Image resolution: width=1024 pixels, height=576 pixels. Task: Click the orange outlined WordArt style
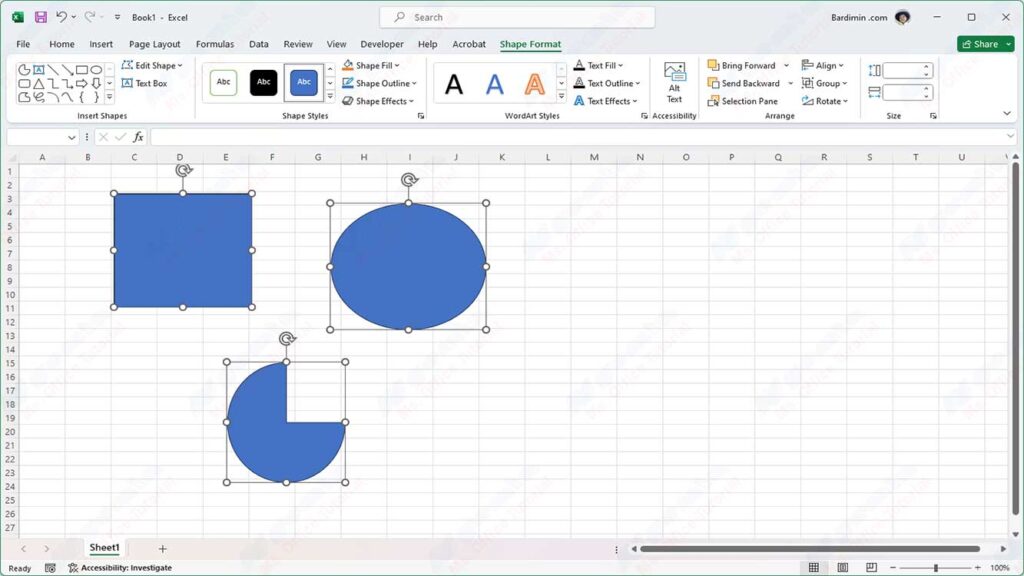coord(535,83)
